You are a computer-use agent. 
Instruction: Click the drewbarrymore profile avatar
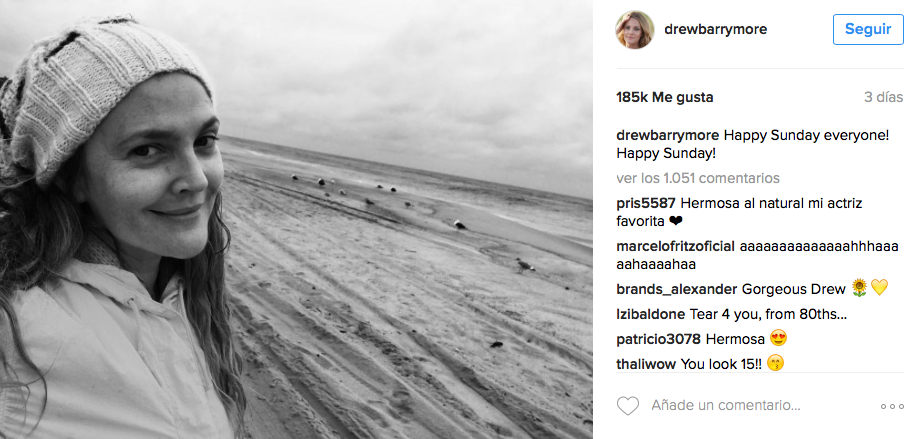click(636, 30)
